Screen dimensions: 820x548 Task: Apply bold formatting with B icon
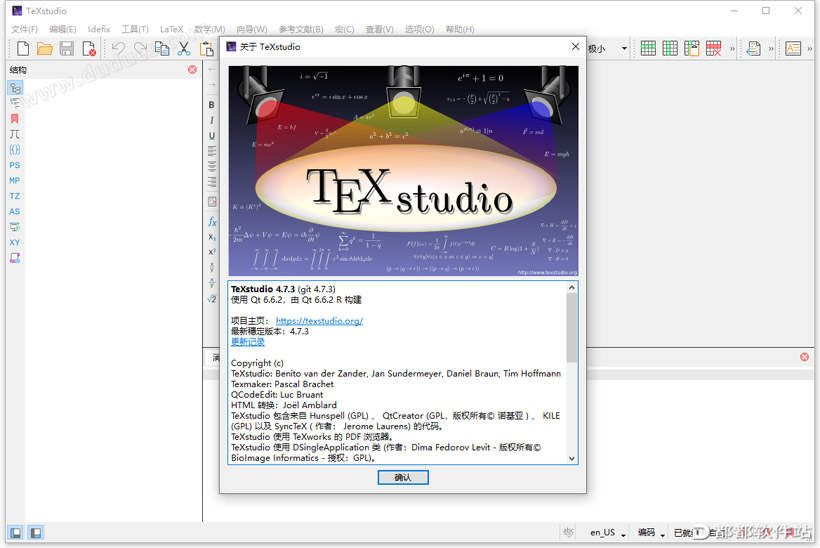coord(211,105)
